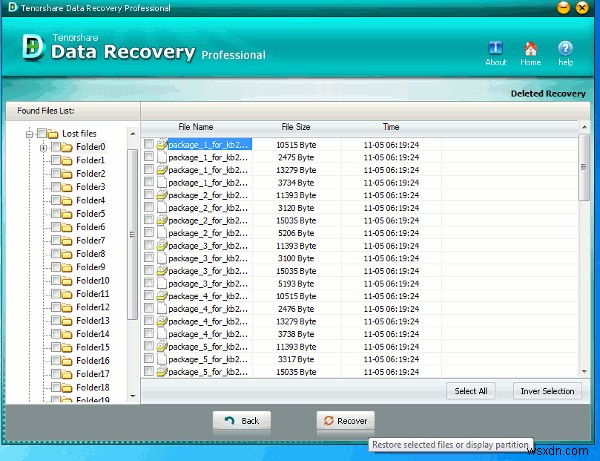This screenshot has height=461, width=600.
Task: Click the Lost files folder icon
Action: pos(53,134)
